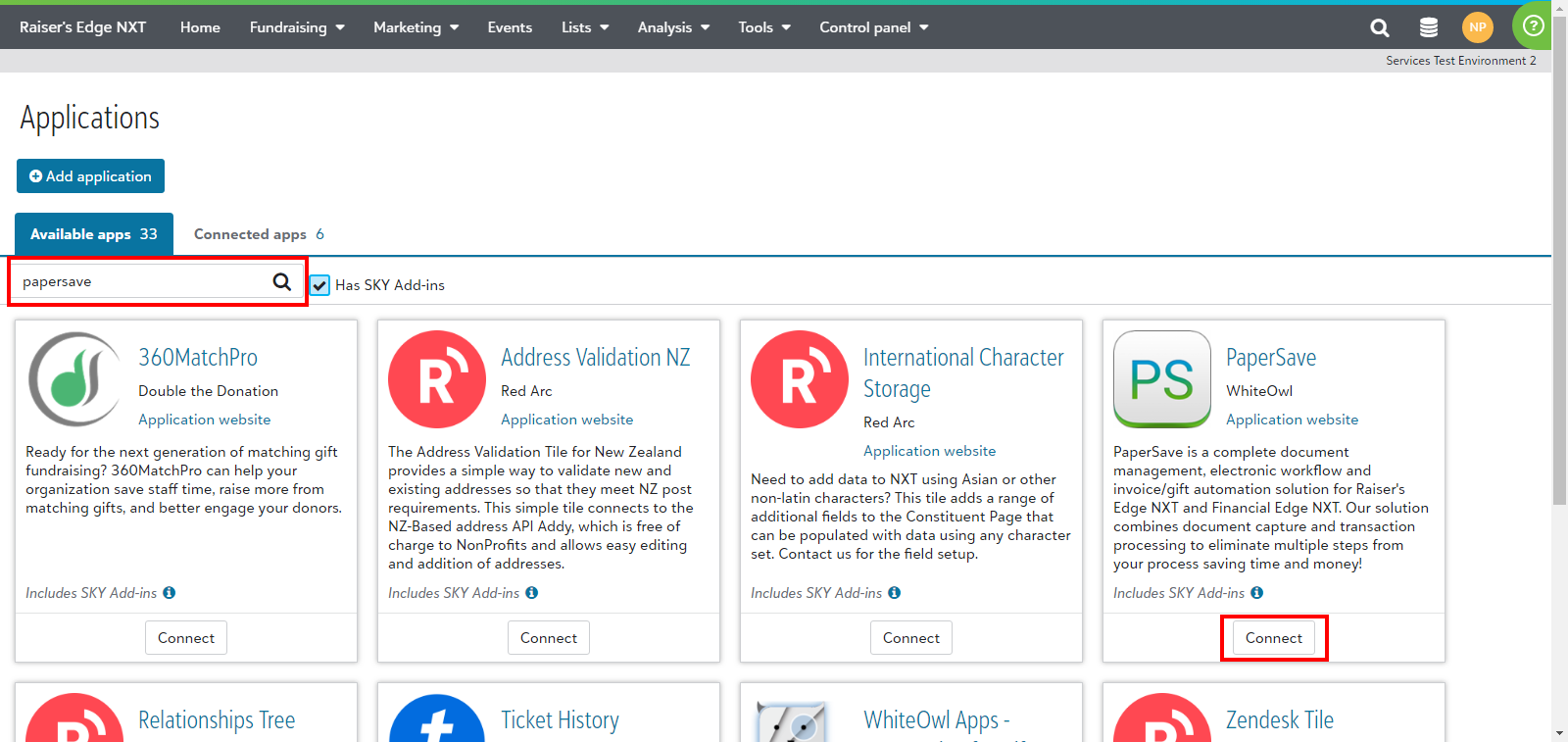The width and height of the screenshot is (1568, 742).
Task: Expand the Marketing dropdown menu
Action: [x=416, y=27]
